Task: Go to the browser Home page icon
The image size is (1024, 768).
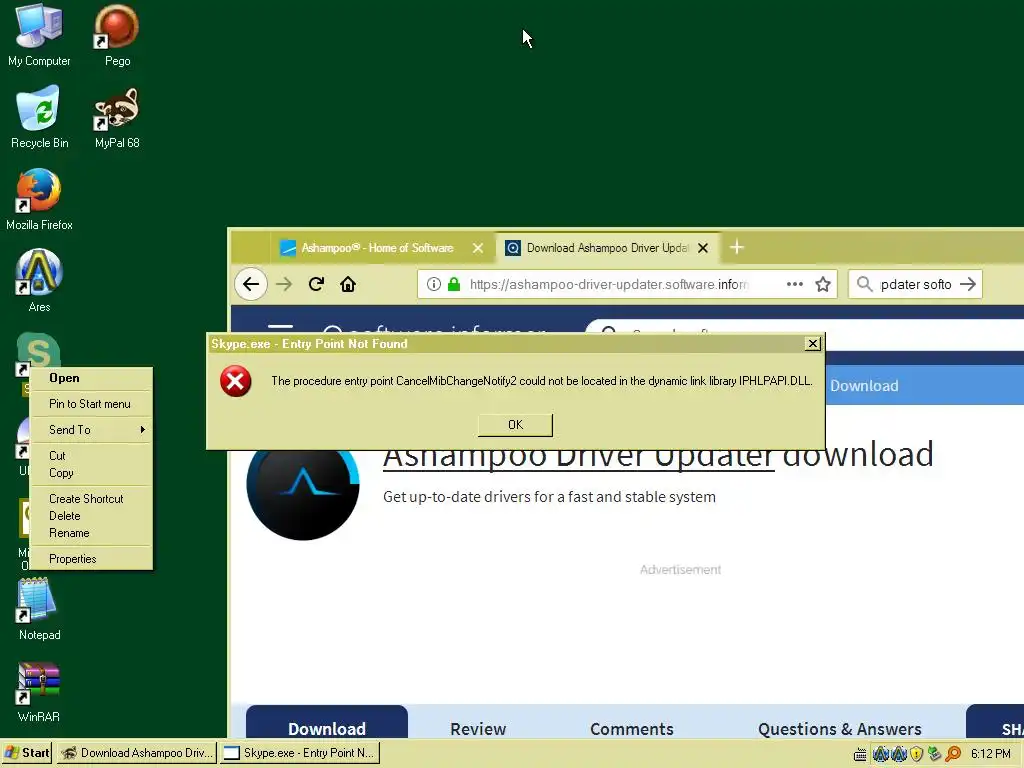Action: (348, 284)
